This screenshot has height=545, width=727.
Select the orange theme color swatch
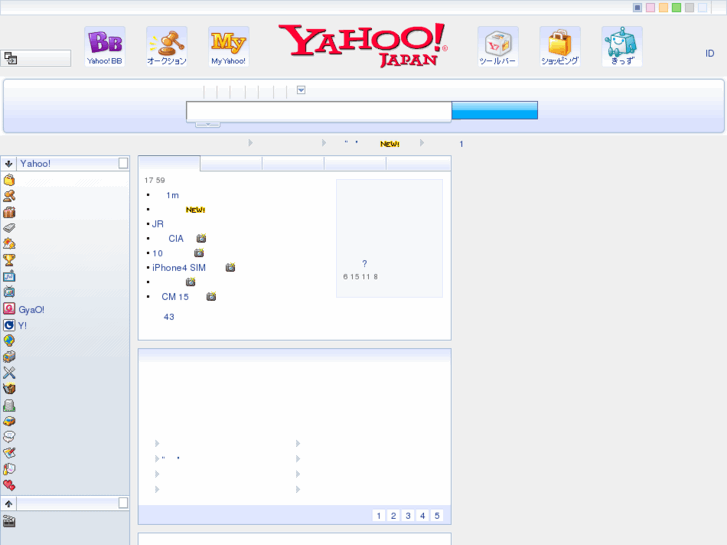(x=663, y=7)
